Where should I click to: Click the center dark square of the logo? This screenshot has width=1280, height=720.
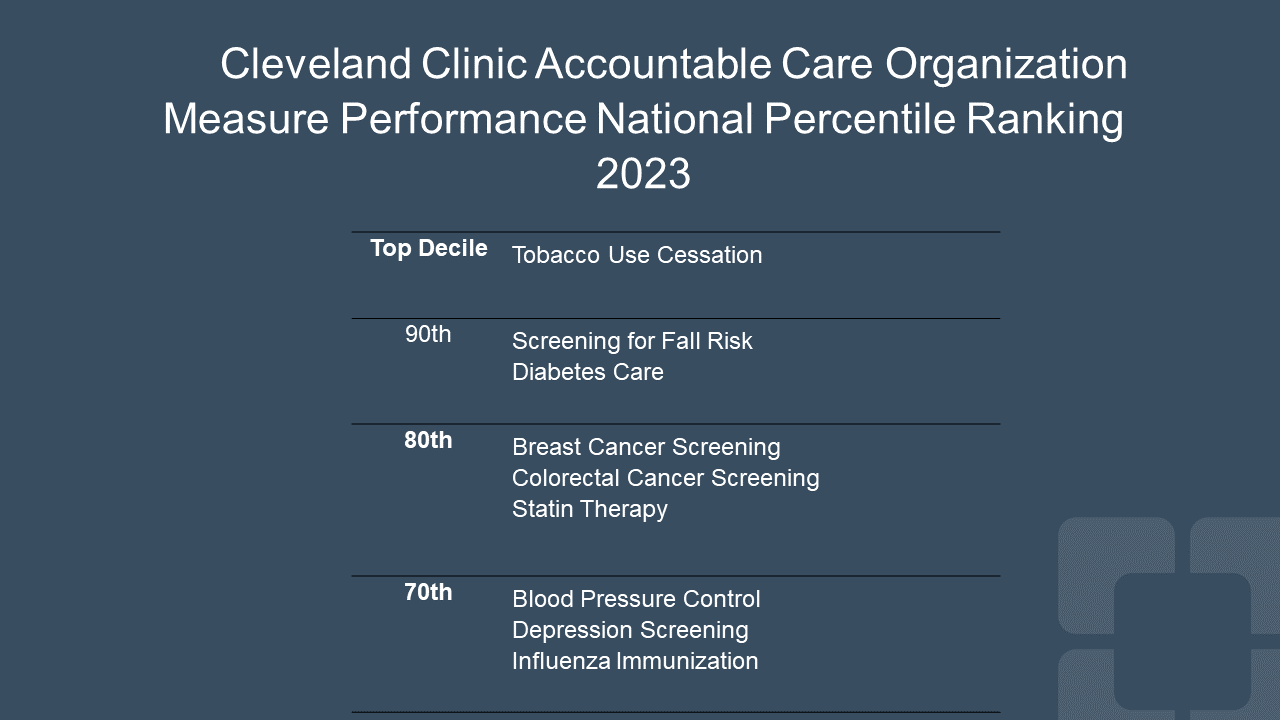point(1182,641)
